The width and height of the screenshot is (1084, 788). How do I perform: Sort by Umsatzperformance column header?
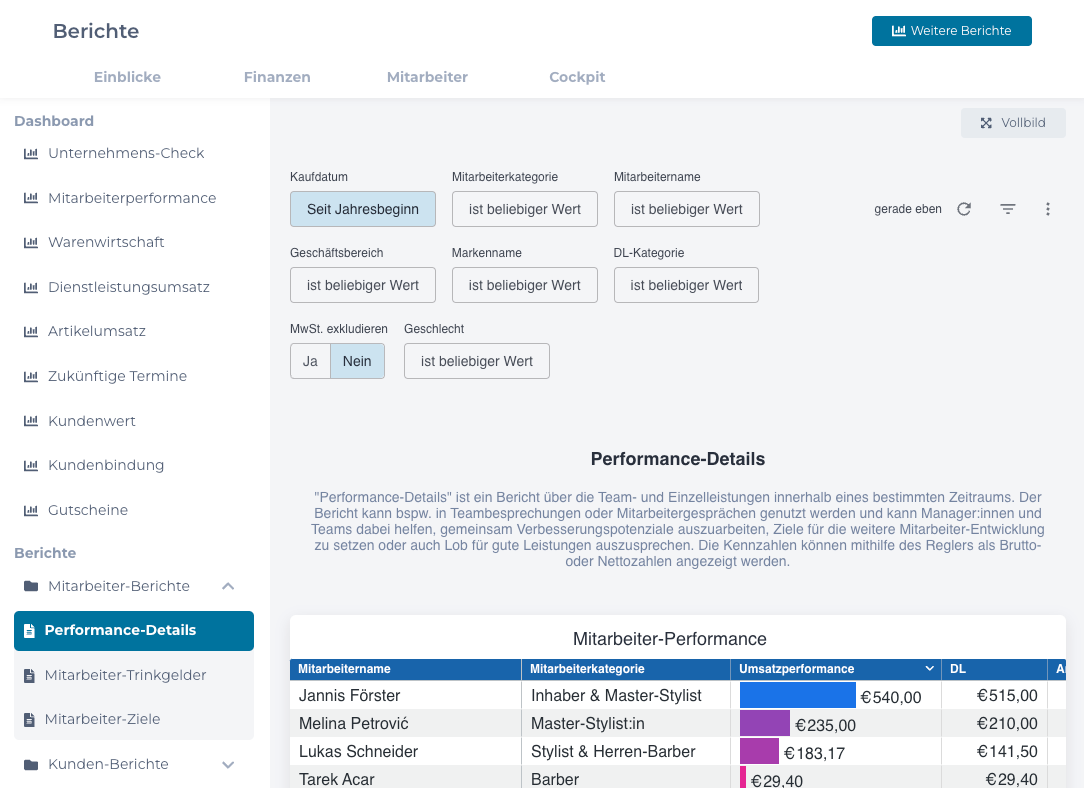[797, 669]
